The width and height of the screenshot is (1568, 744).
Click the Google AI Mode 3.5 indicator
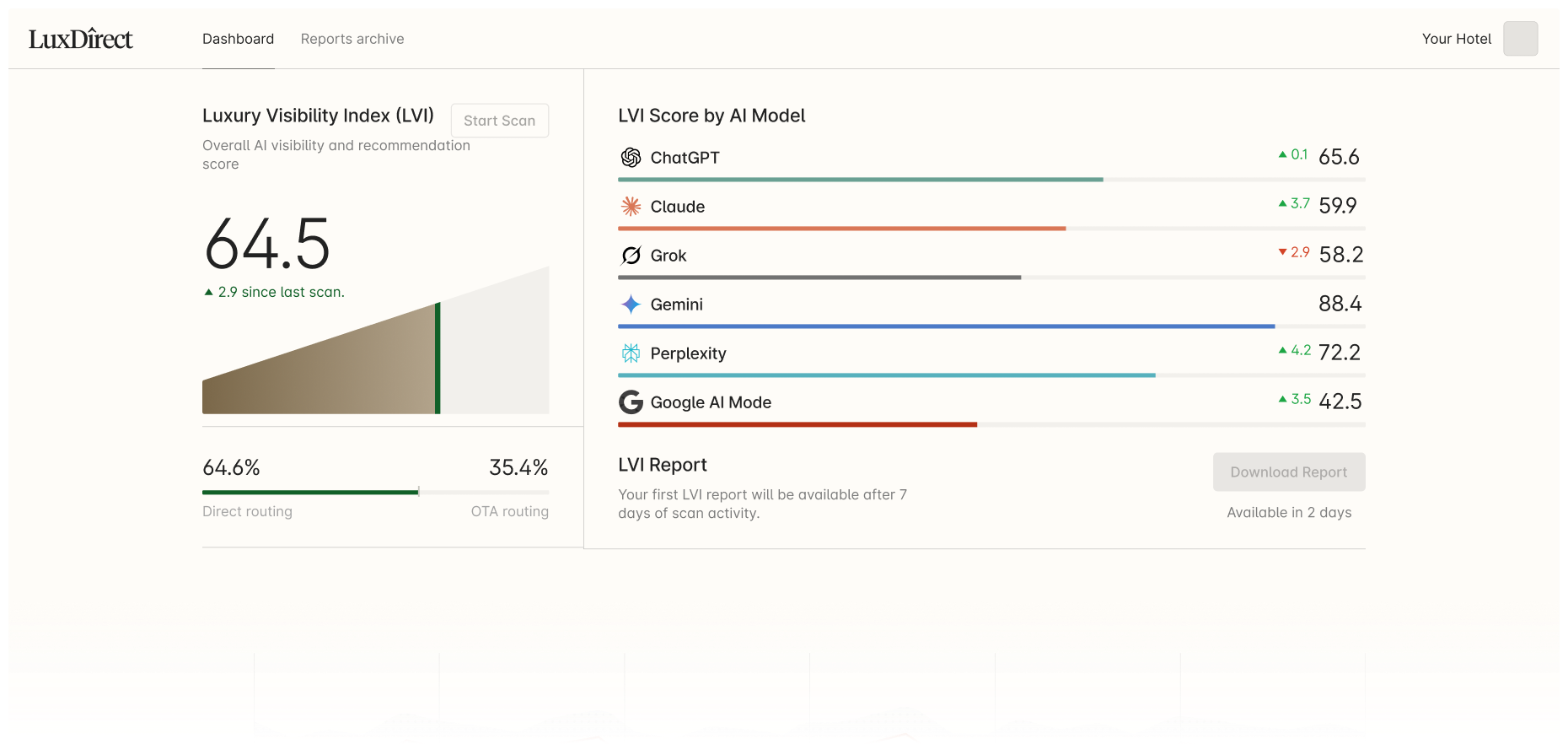(1295, 399)
